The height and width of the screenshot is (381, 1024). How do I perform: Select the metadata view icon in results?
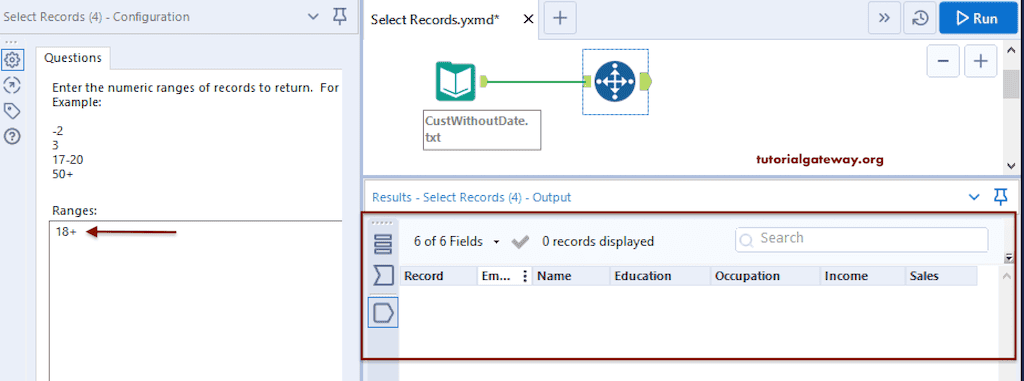tap(383, 276)
